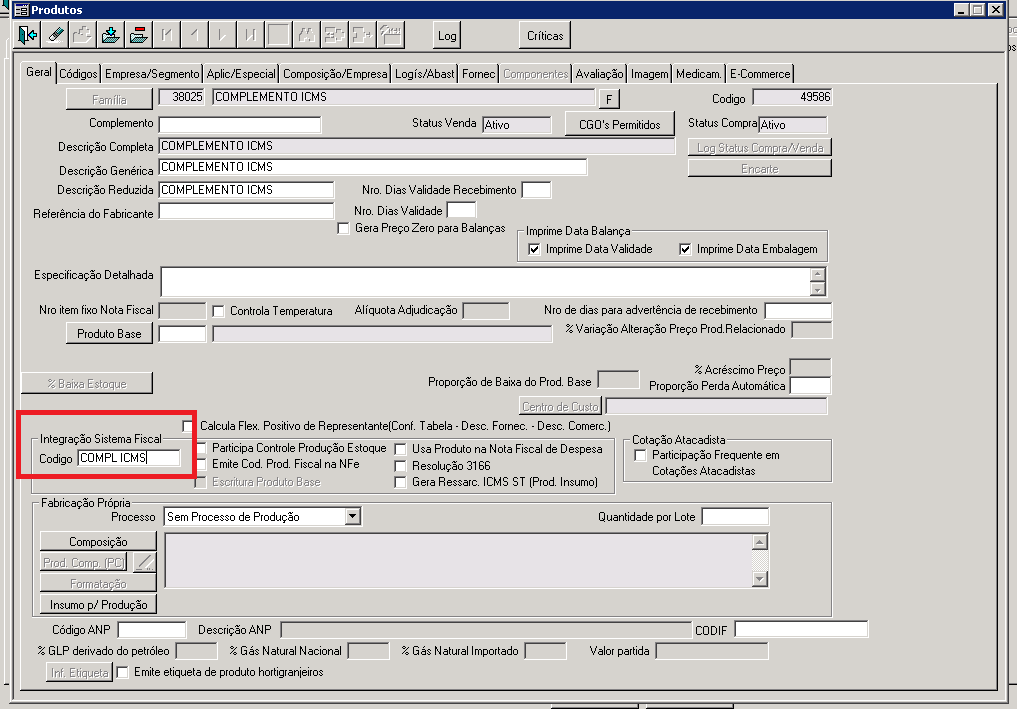Click the Descrição Reduzida field
The height and width of the screenshot is (709, 1017).
point(246,190)
